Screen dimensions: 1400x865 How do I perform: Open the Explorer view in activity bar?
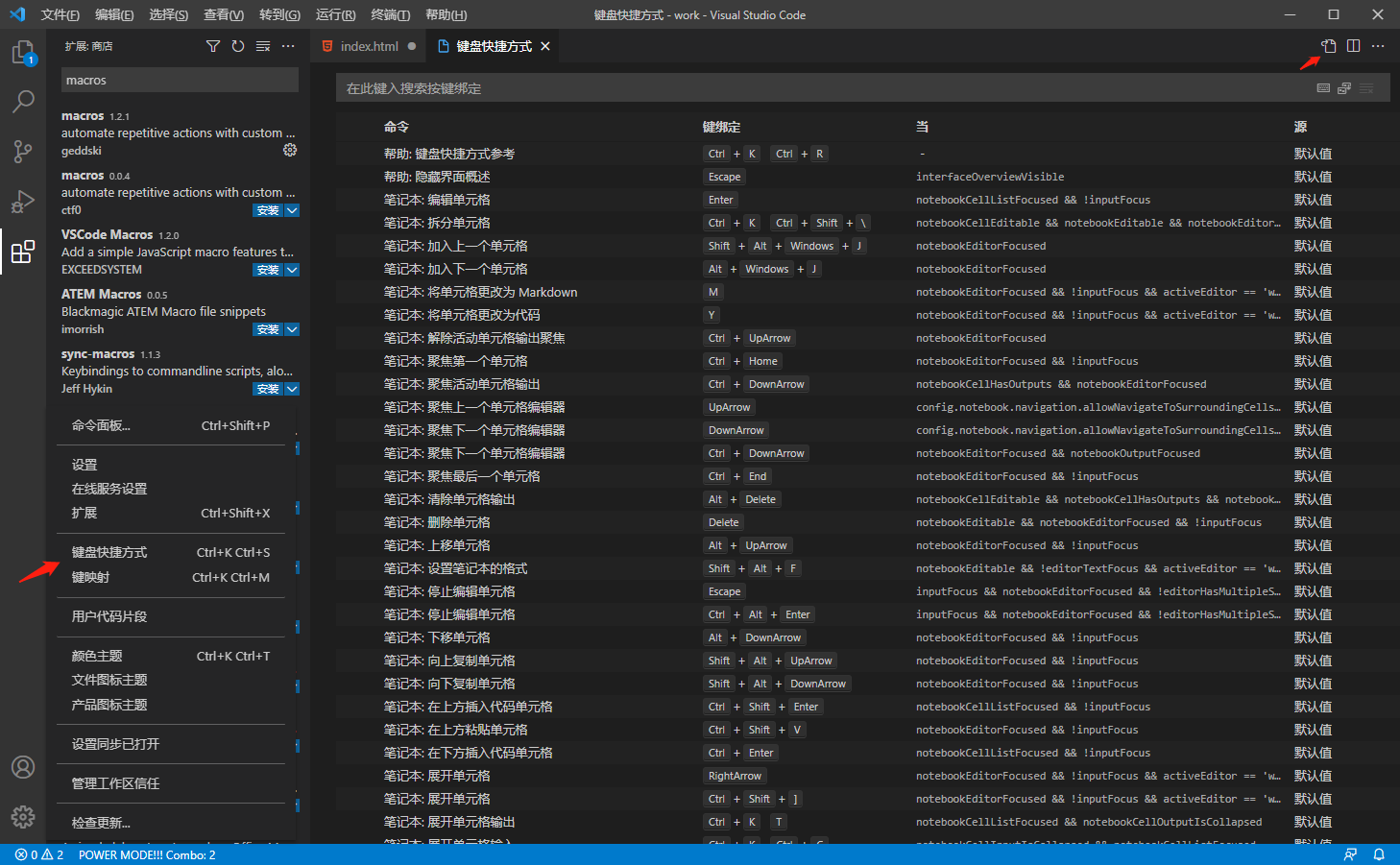pyautogui.click(x=23, y=53)
